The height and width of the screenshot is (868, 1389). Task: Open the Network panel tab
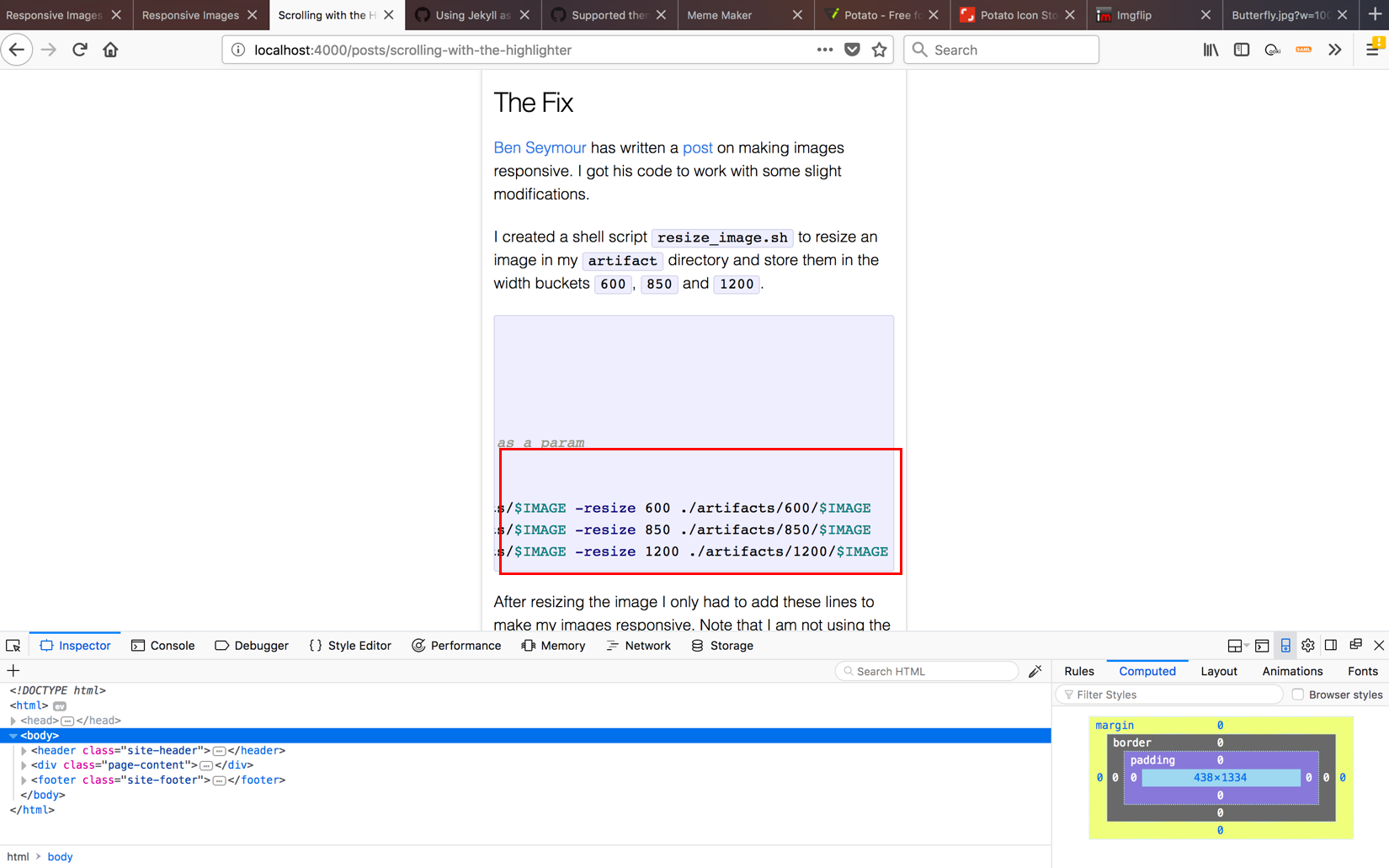pos(638,646)
